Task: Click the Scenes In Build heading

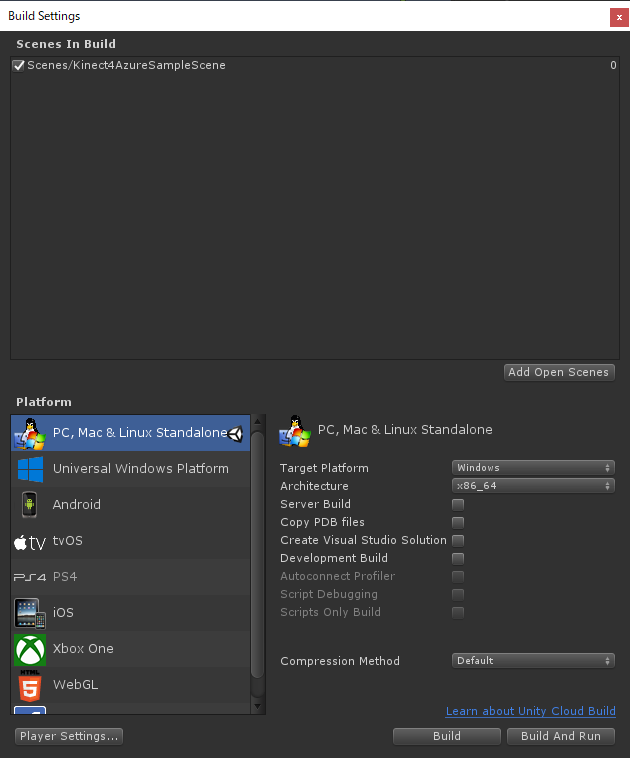Action: pyautogui.click(x=66, y=44)
